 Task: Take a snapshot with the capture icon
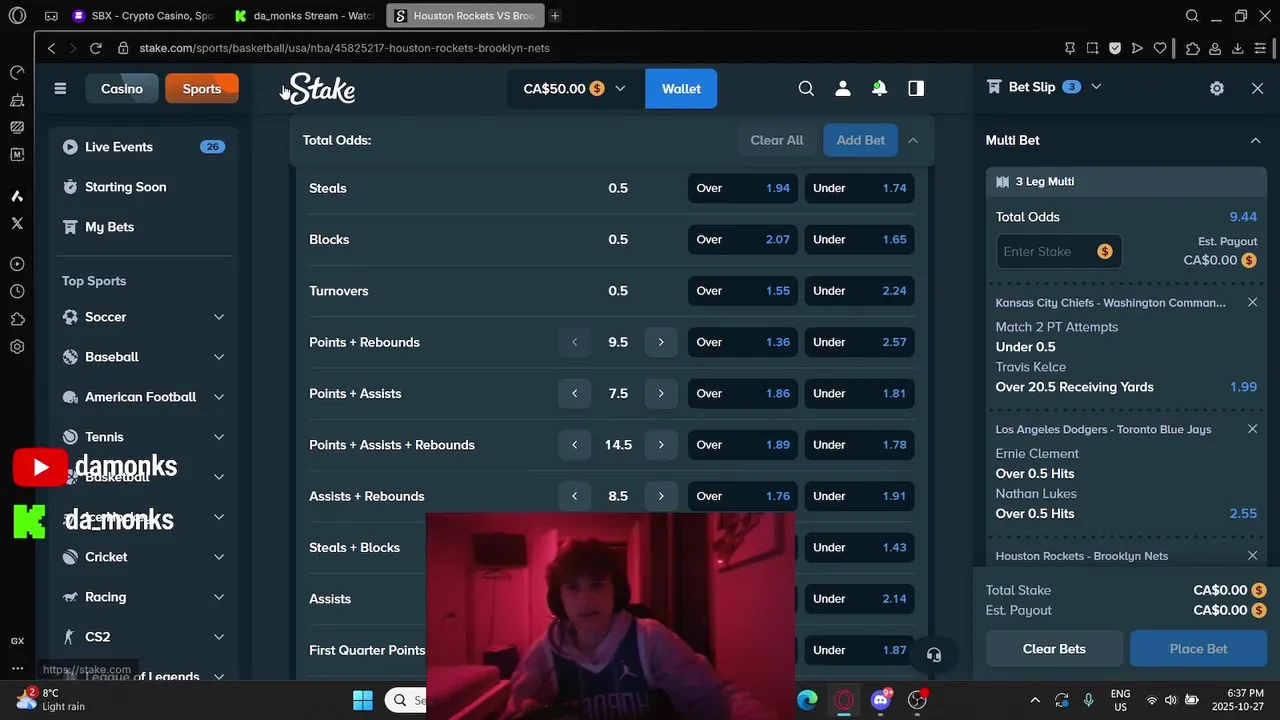tap(1092, 48)
